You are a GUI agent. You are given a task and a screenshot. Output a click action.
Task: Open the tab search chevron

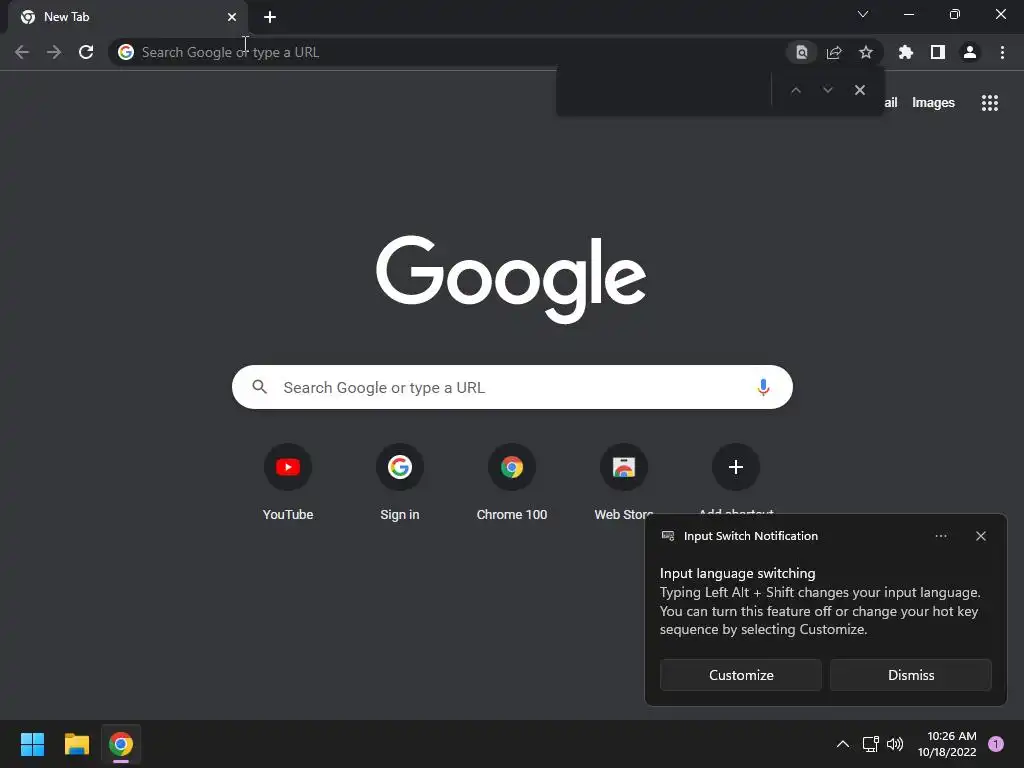863,14
